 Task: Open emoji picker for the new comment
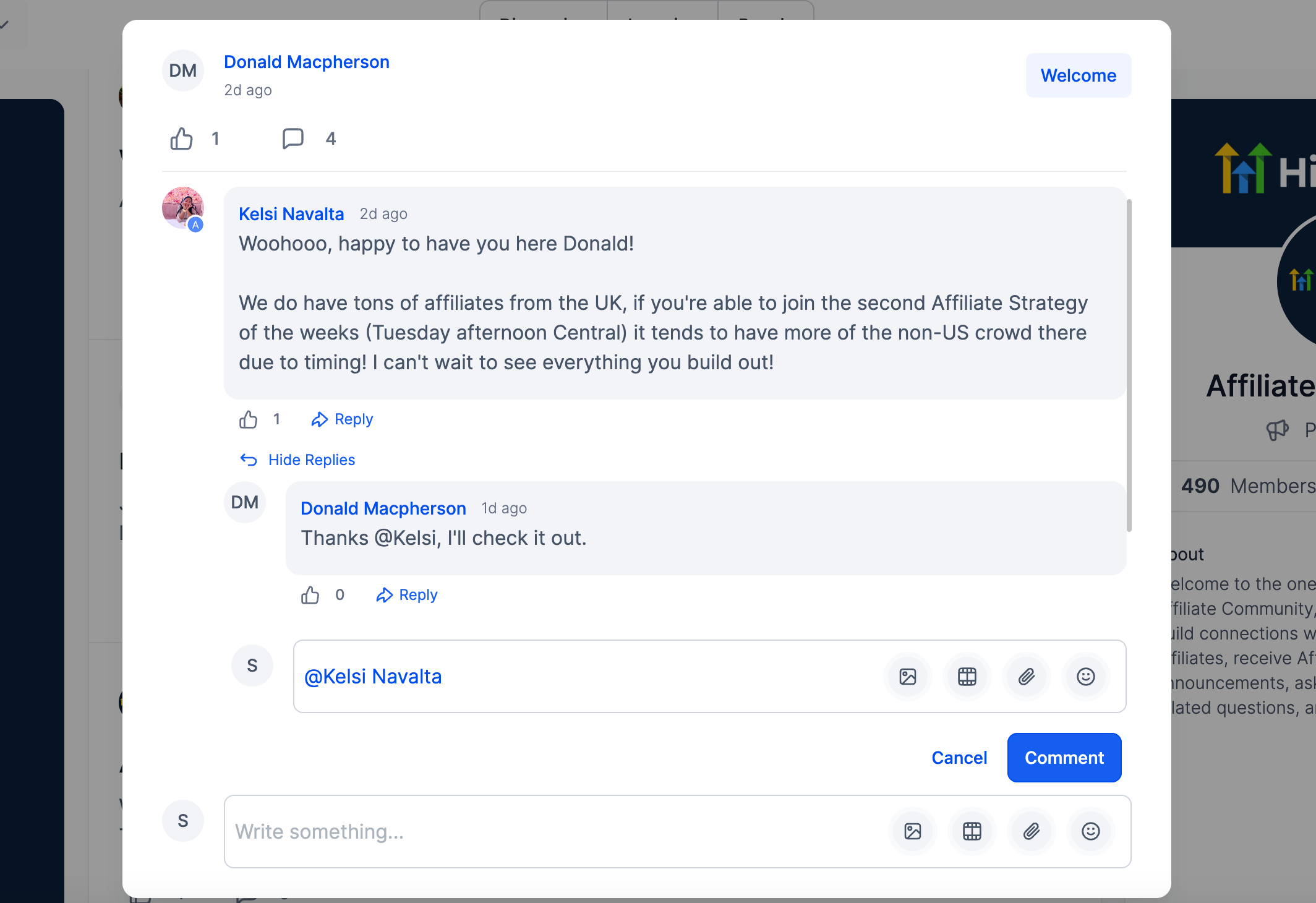(x=1091, y=831)
